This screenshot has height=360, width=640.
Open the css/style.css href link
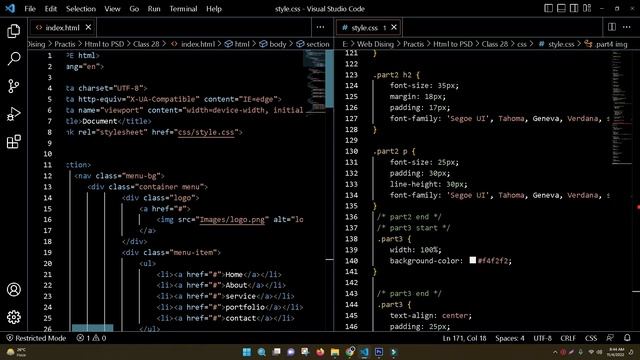click(206, 132)
